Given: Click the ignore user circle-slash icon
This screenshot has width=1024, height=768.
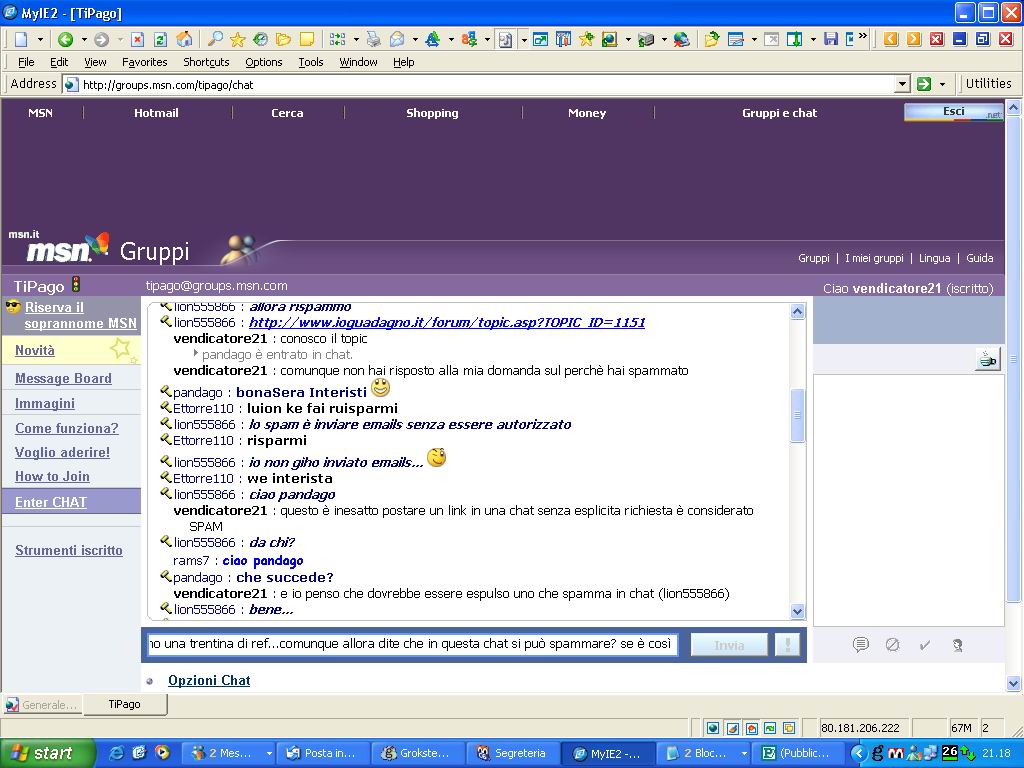Looking at the screenshot, I should click(x=893, y=645).
